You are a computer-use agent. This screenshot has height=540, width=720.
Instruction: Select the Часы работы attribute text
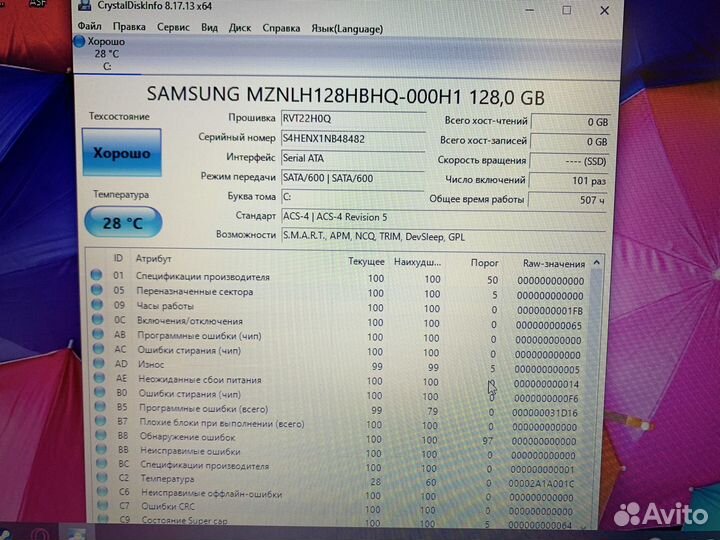(165, 306)
